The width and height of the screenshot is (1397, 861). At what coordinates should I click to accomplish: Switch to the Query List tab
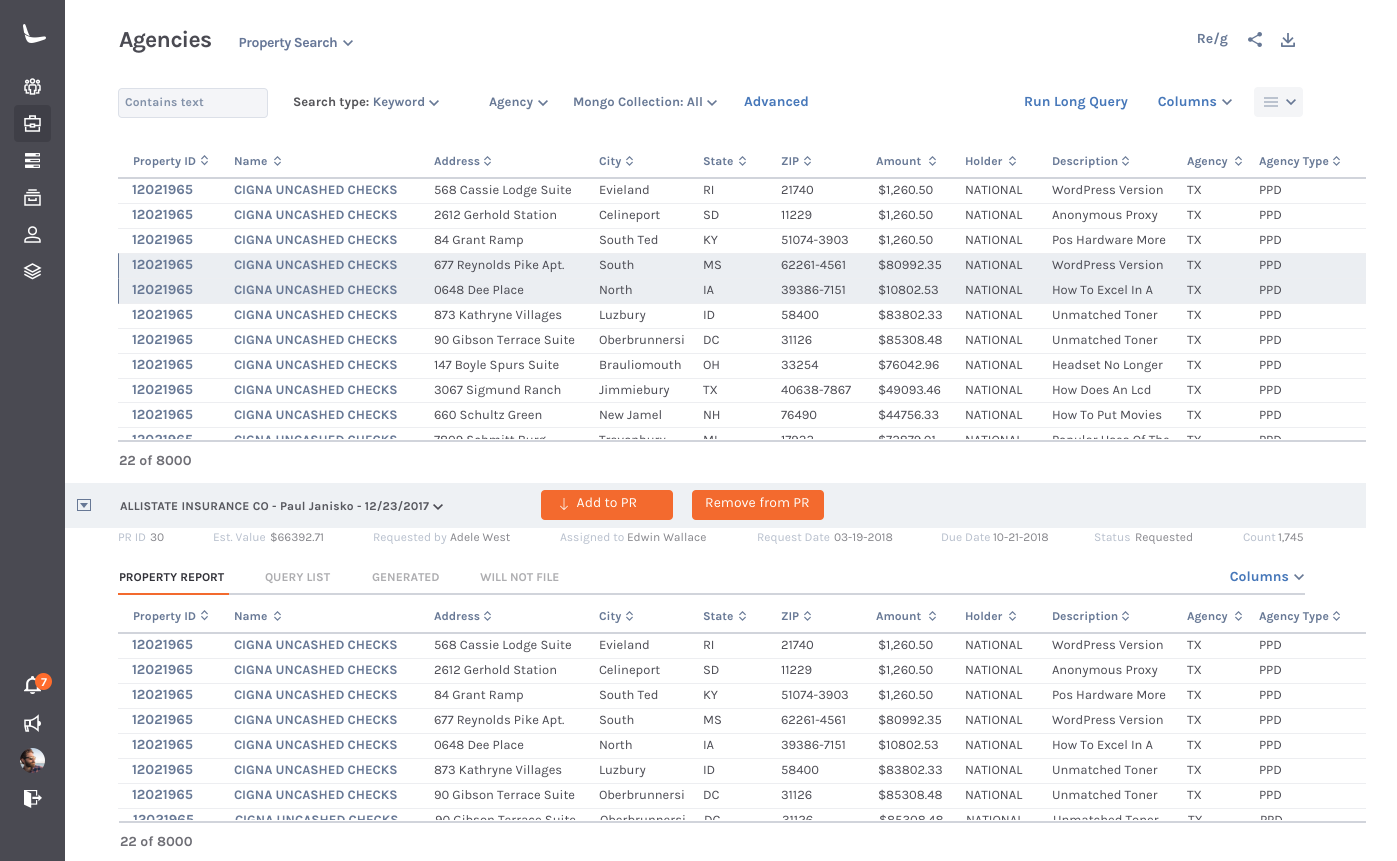tap(298, 577)
